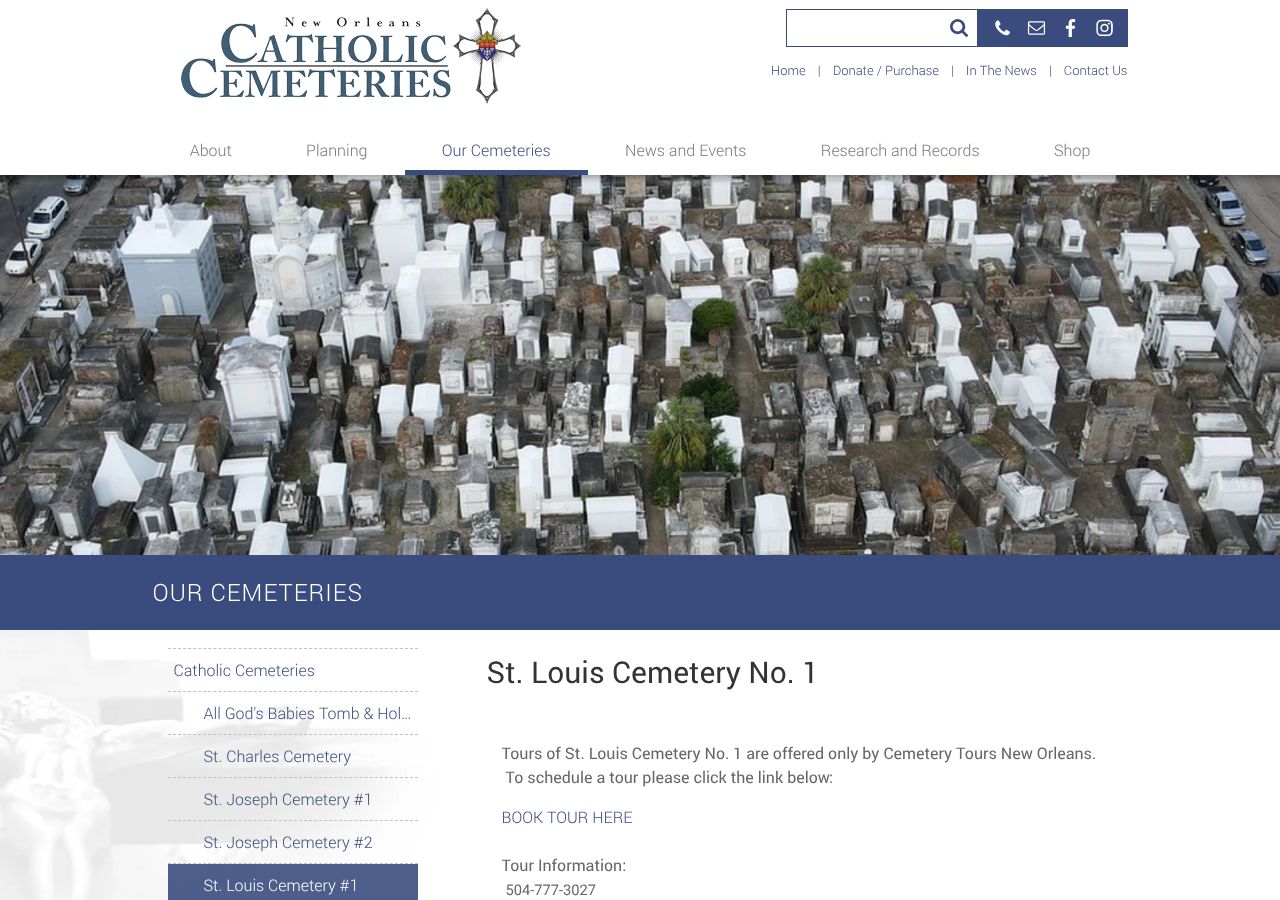Open the phone contact icon

(1002, 28)
